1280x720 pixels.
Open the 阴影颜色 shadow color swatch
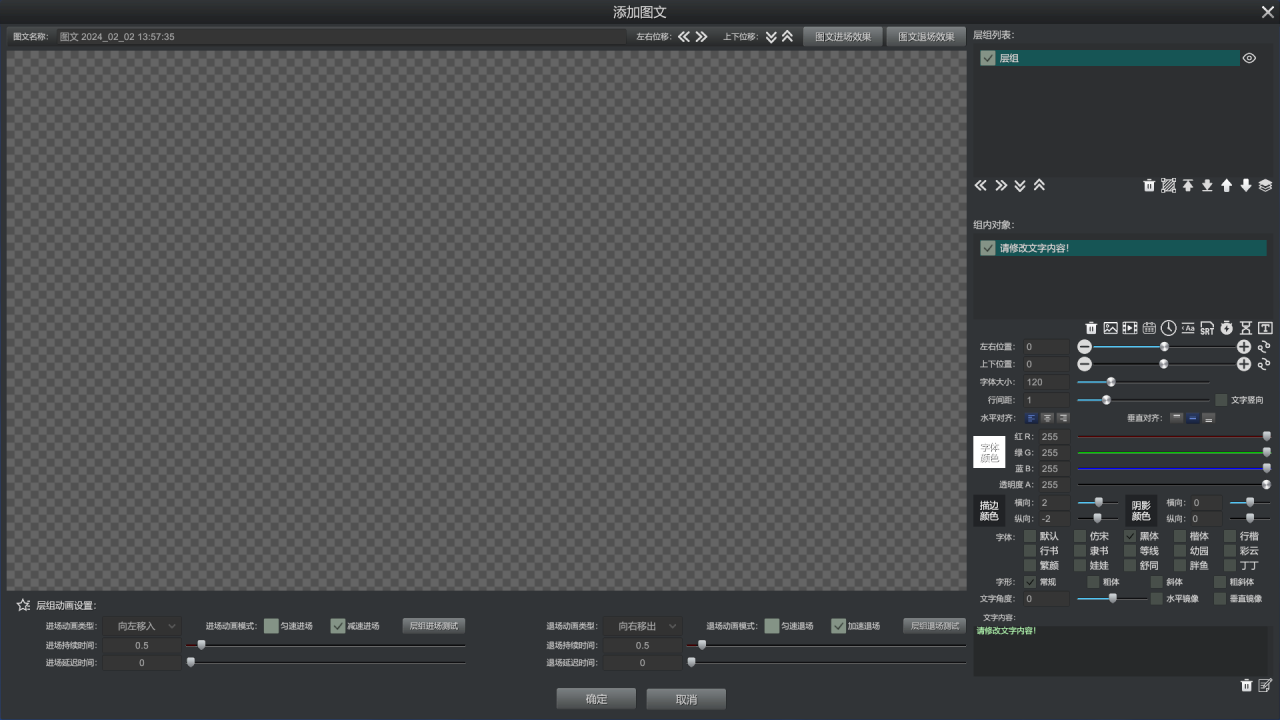(1141, 510)
